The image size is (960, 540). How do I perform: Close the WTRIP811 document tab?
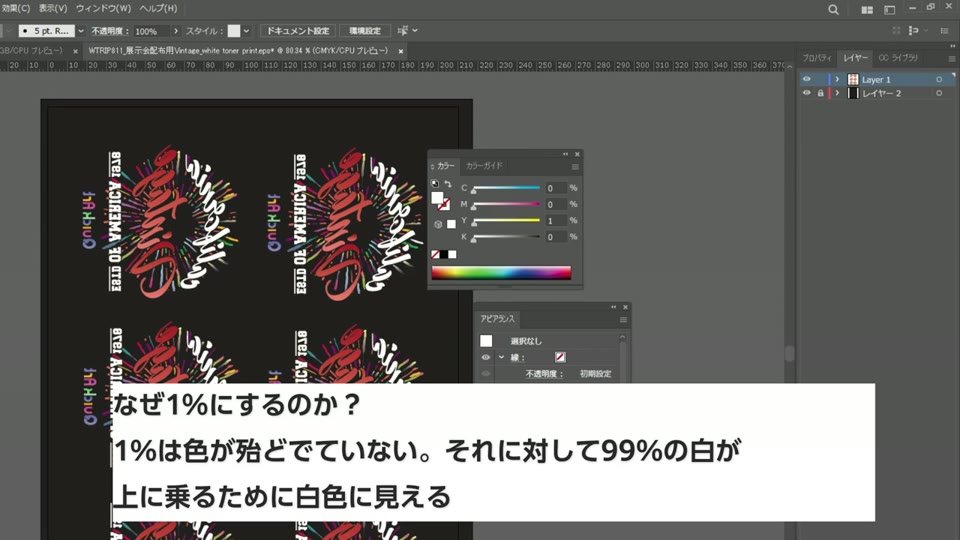pyautogui.click(x=401, y=51)
